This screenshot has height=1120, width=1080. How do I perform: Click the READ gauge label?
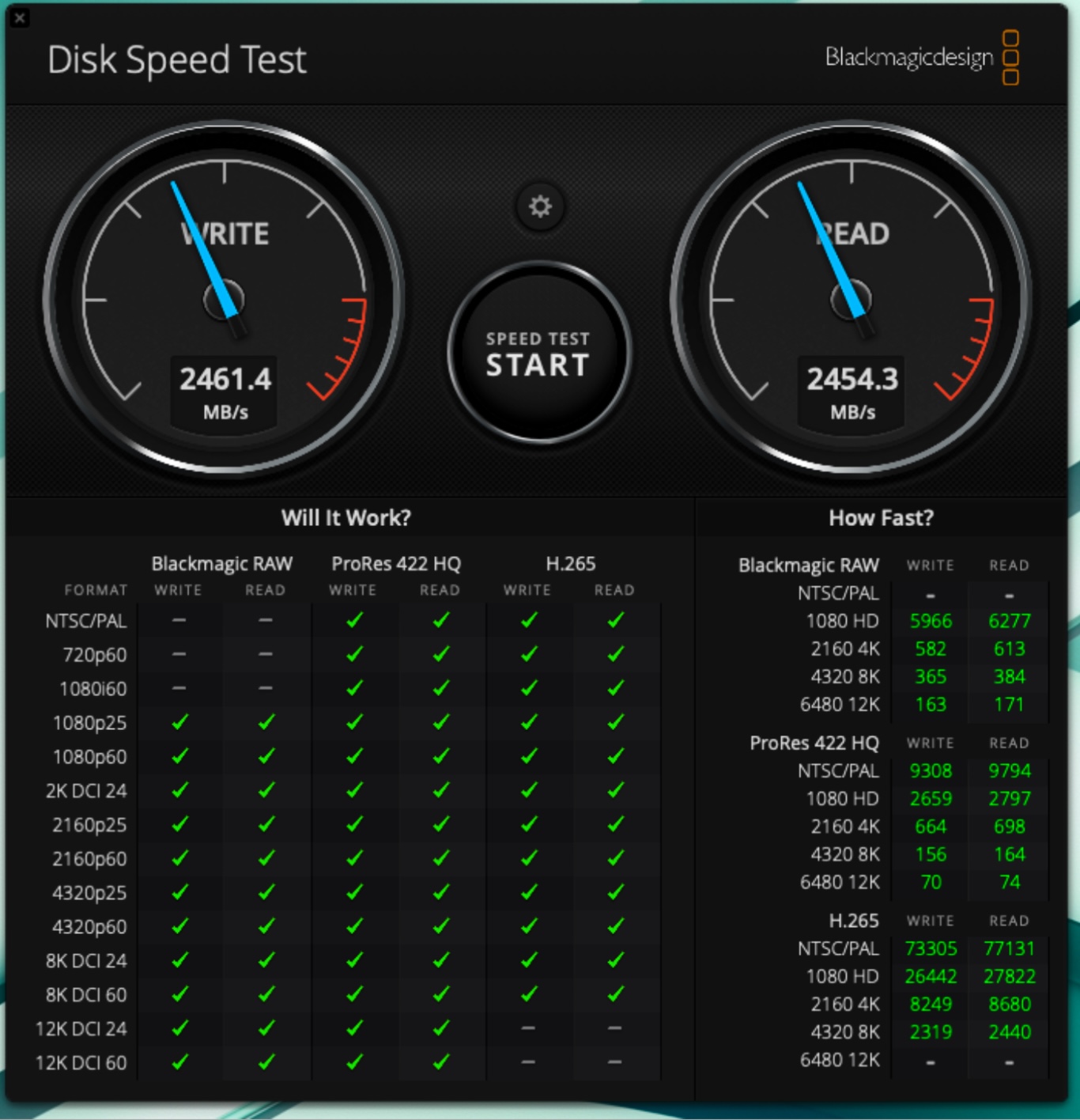852,234
